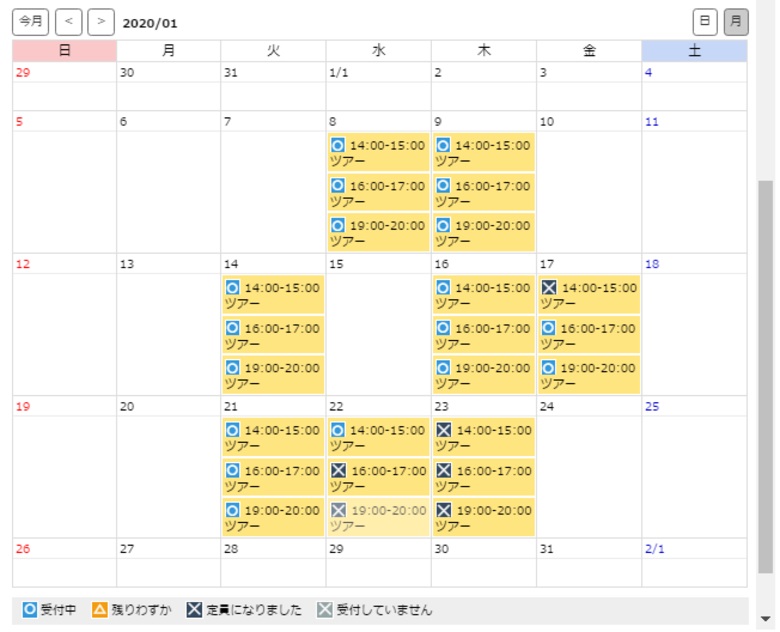Click the scrollbar down arrow
The height and width of the screenshot is (632, 780).
coord(765,619)
